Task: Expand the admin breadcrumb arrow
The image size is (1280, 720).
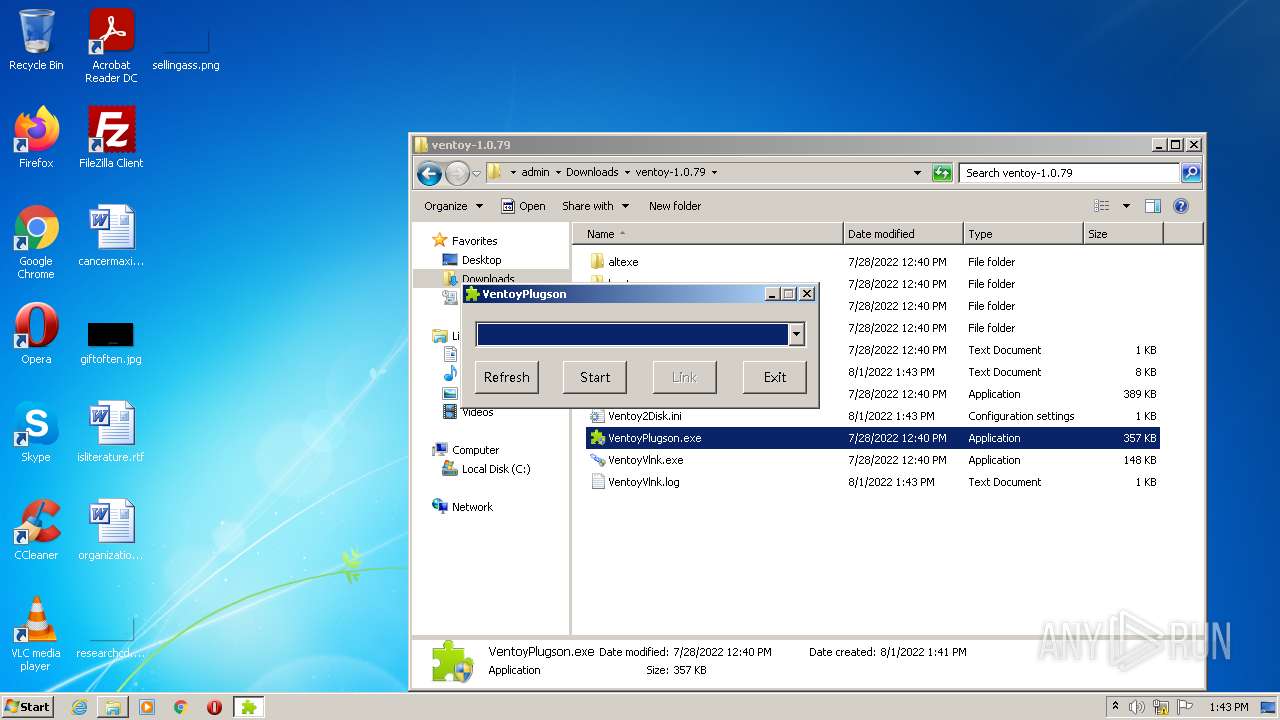Action: tap(557, 172)
